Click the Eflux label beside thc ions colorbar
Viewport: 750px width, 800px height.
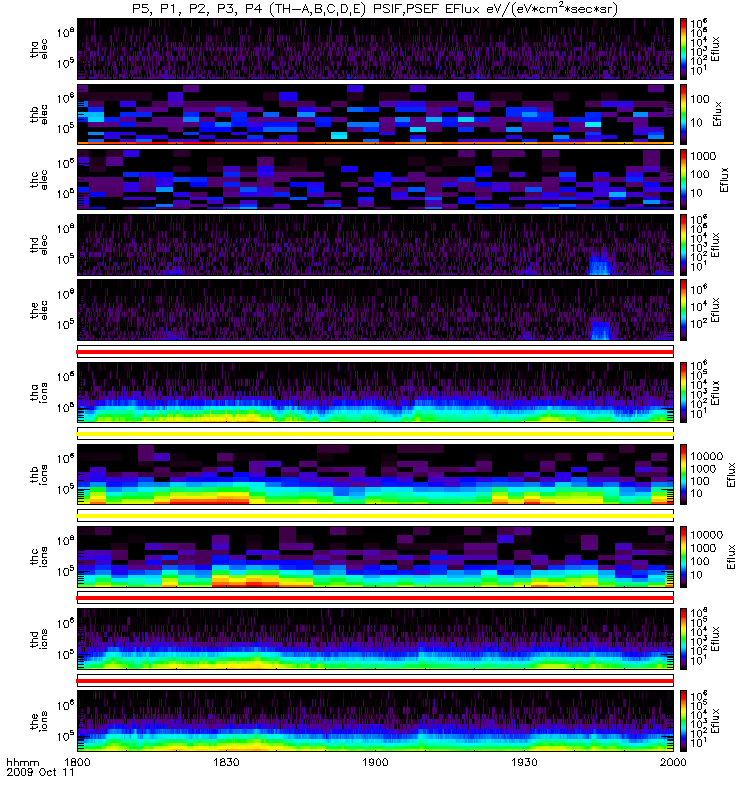(731, 557)
